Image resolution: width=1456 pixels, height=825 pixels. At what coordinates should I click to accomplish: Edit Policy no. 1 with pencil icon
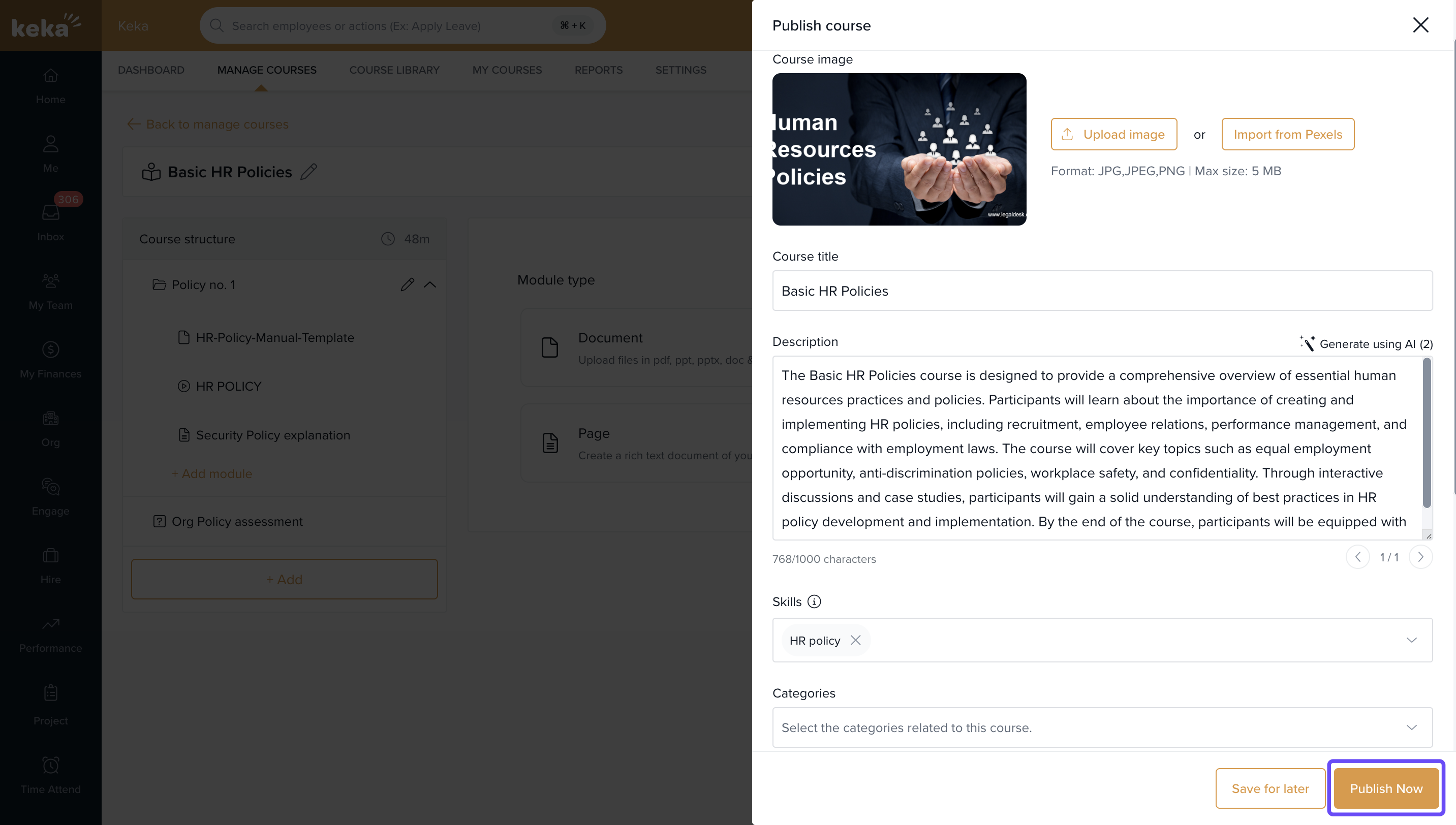pyautogui.click(x=407, y=284)
